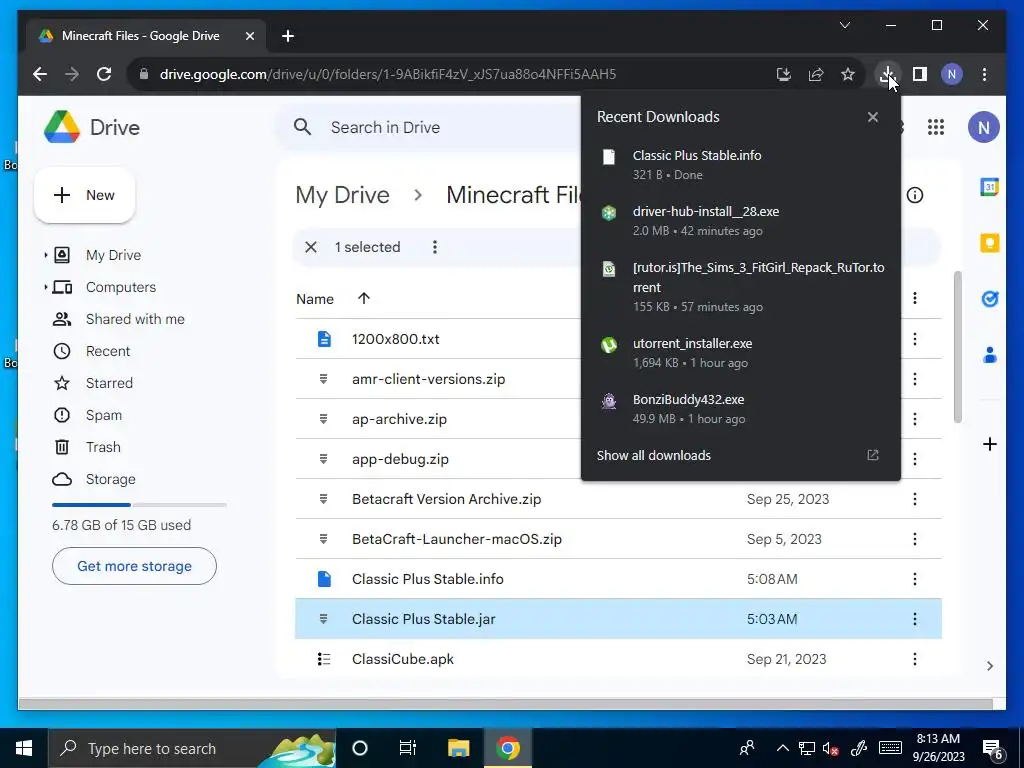Viewport: 1024px width, 768px height.
Task: Click the storage usage progress bar
Action: click(139, 505)
